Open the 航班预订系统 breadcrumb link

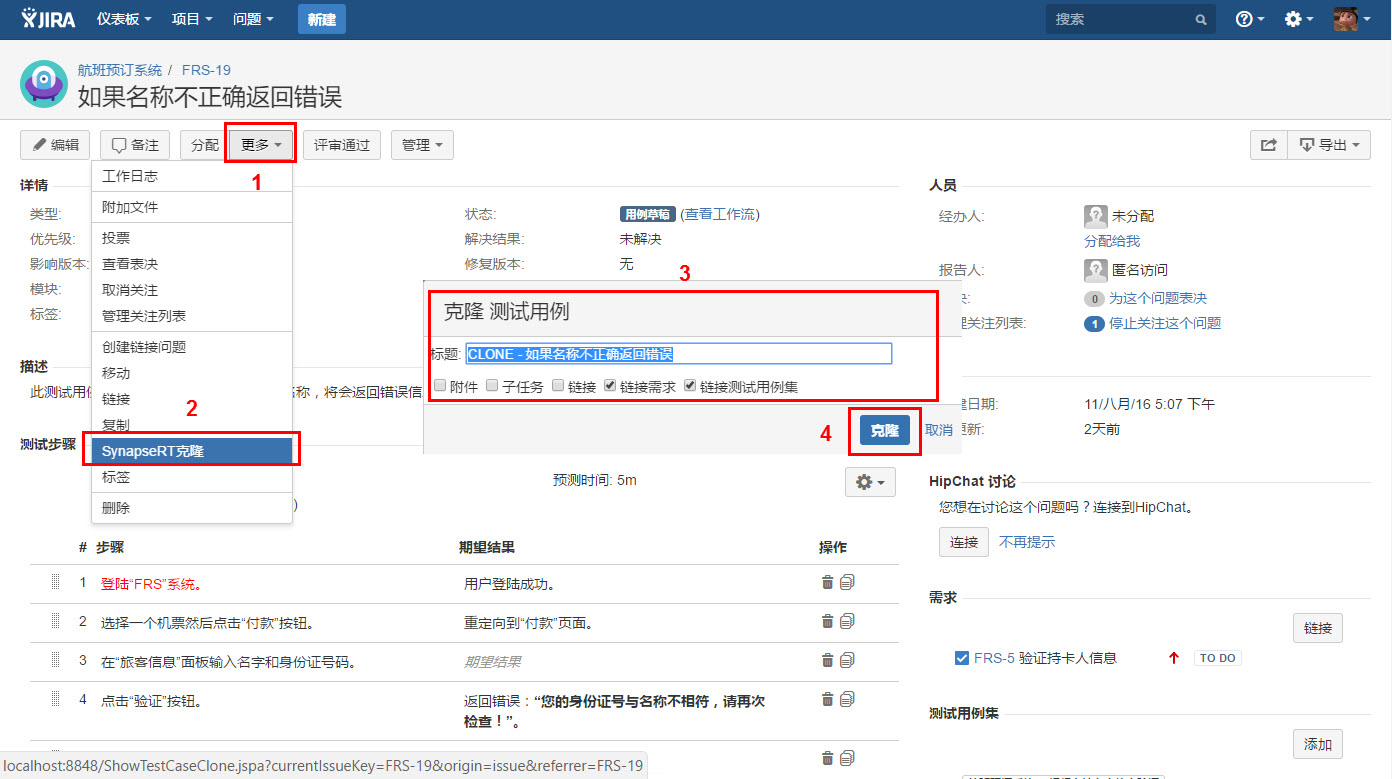120,70
